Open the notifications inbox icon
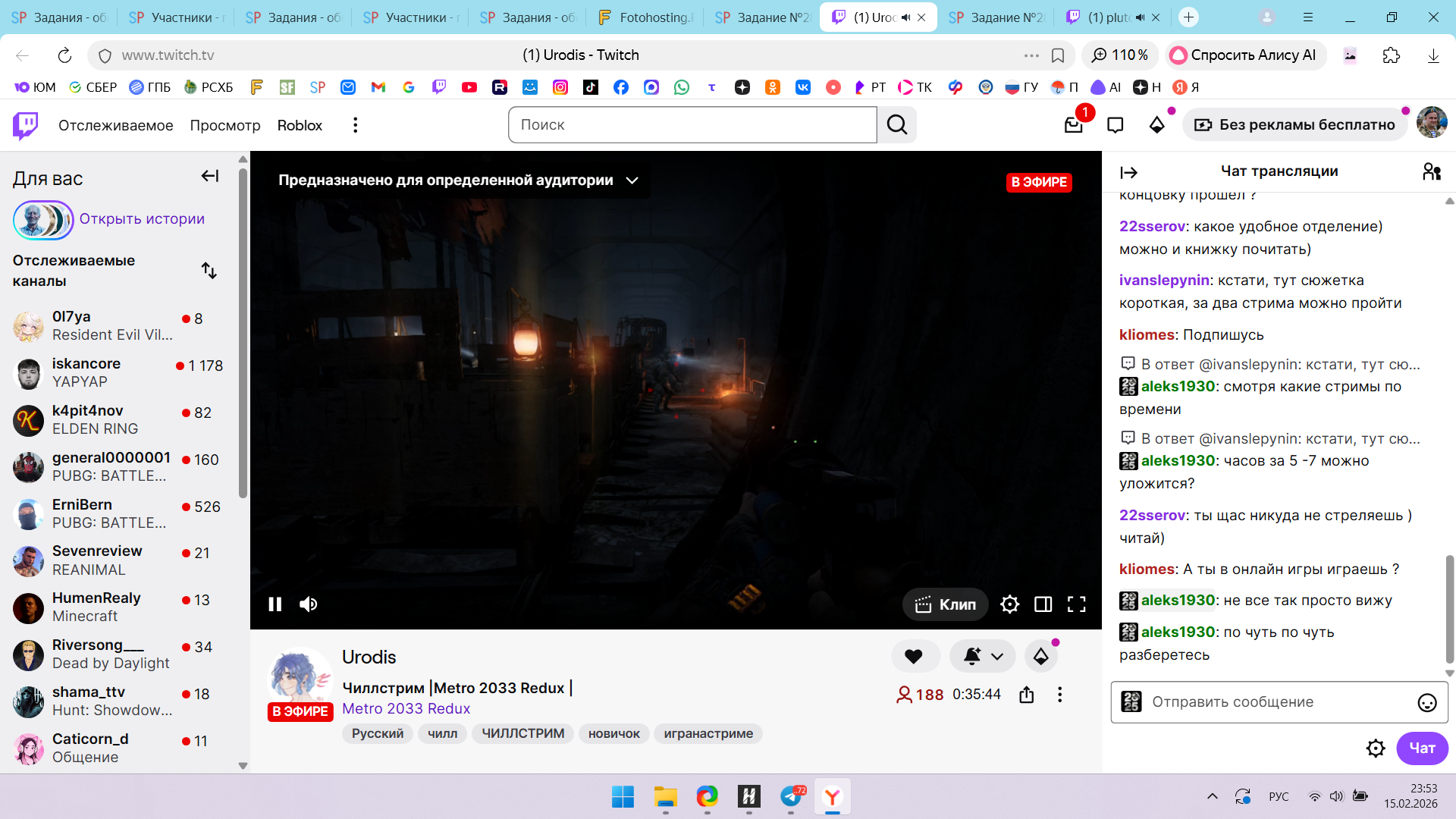The image size is (1456, 819). (x=1073, y=125)
